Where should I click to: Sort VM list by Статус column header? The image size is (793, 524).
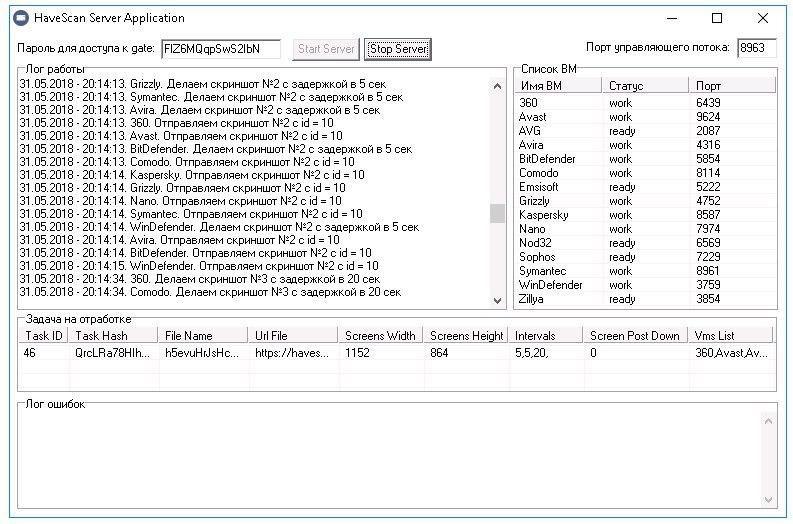coord(646,86)
